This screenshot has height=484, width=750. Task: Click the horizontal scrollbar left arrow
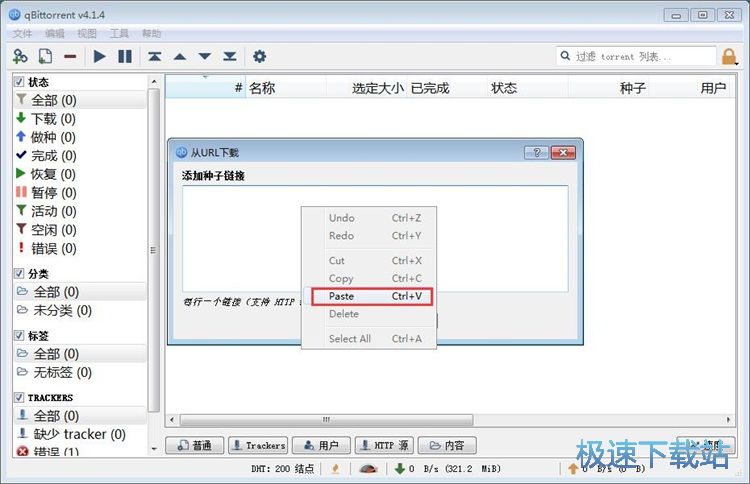coord(172,420)
